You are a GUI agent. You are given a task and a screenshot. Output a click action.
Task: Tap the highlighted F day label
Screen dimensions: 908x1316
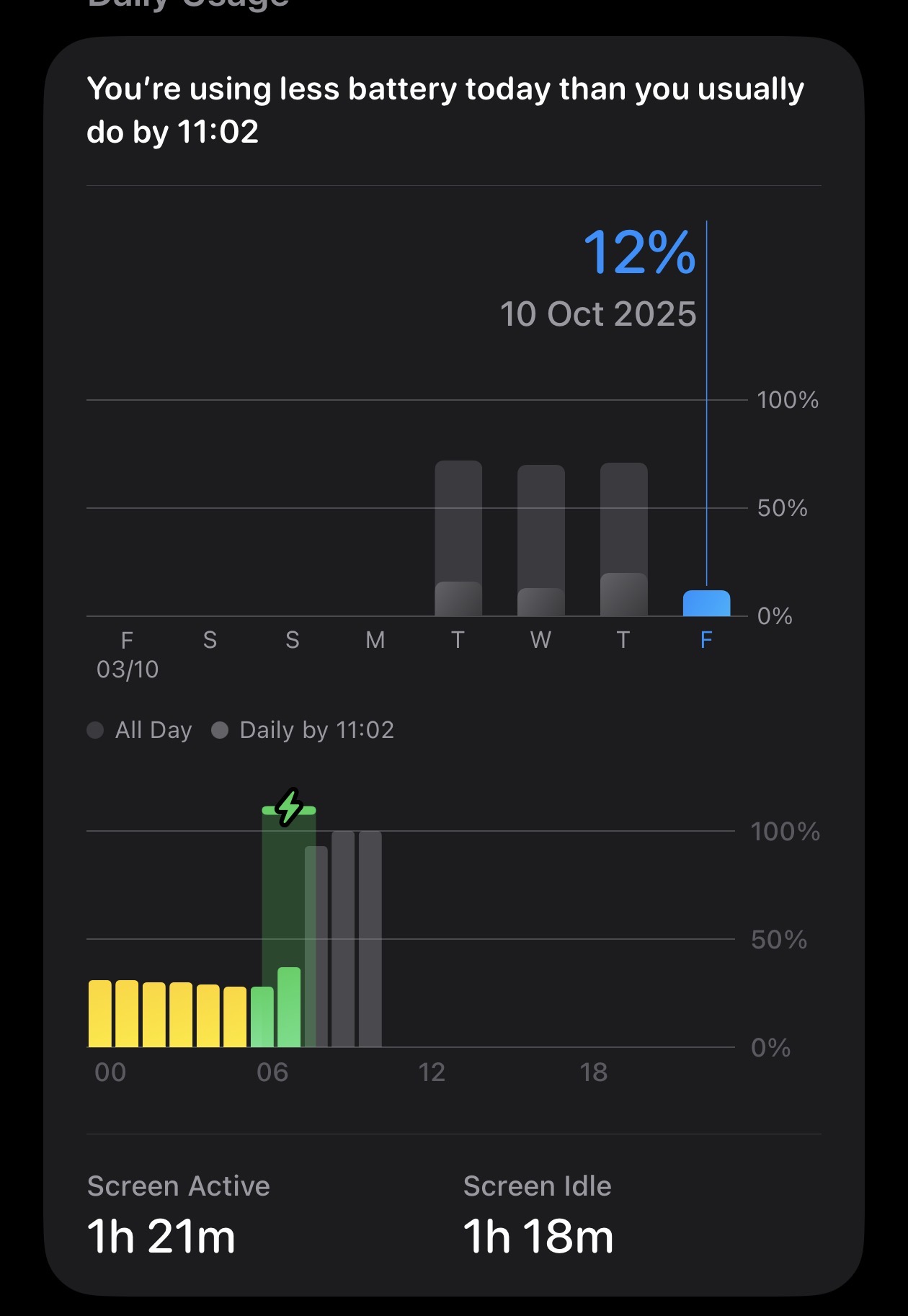(706, 640)
